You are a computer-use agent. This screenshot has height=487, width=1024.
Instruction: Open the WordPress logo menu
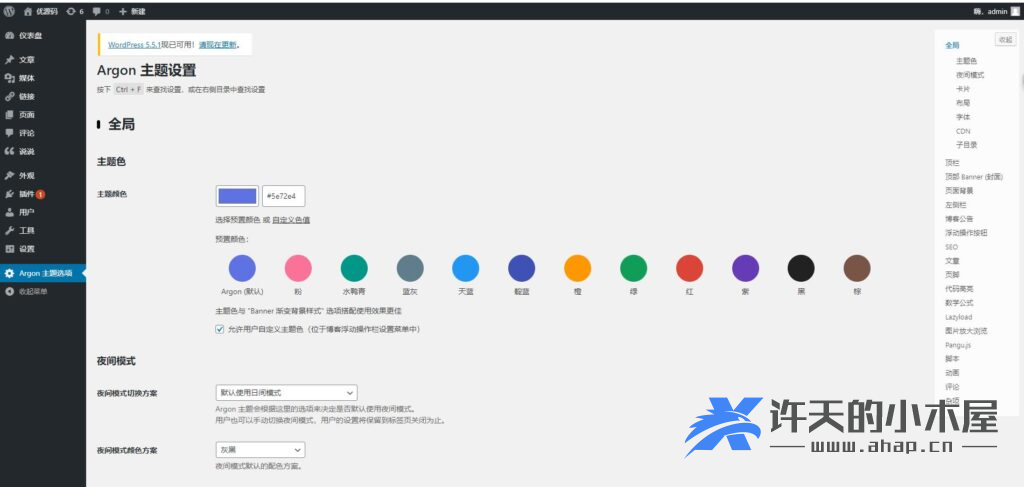(x=9, y=11)
